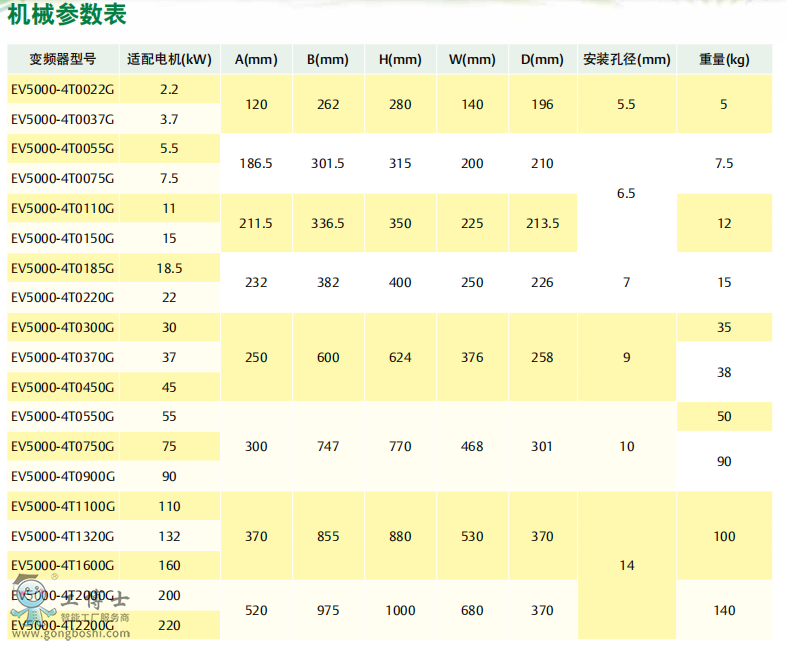
Task: Select model EV5000-4T0022G row cell
Action: pyautogui.click(x=62, y=89)
